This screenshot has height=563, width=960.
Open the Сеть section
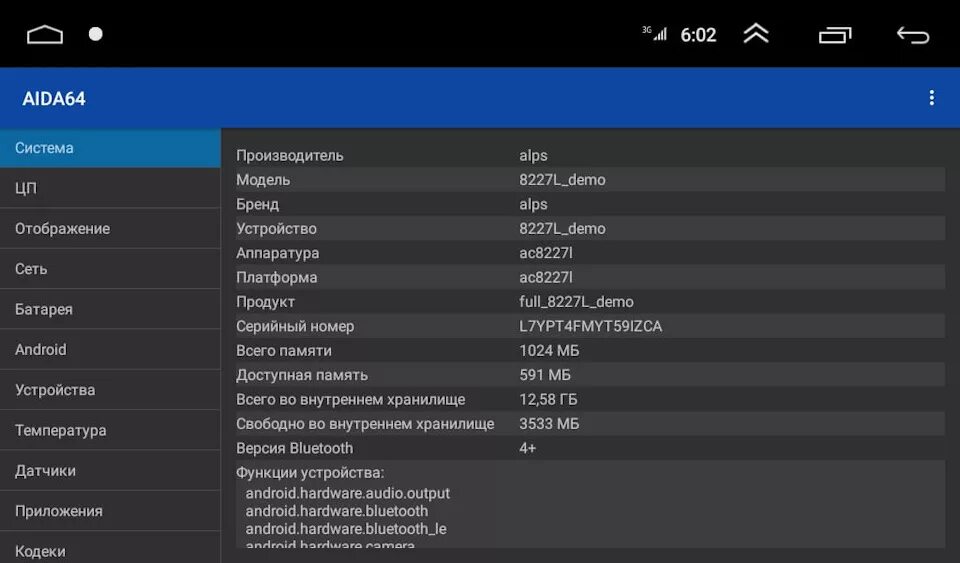click(110, 269)
